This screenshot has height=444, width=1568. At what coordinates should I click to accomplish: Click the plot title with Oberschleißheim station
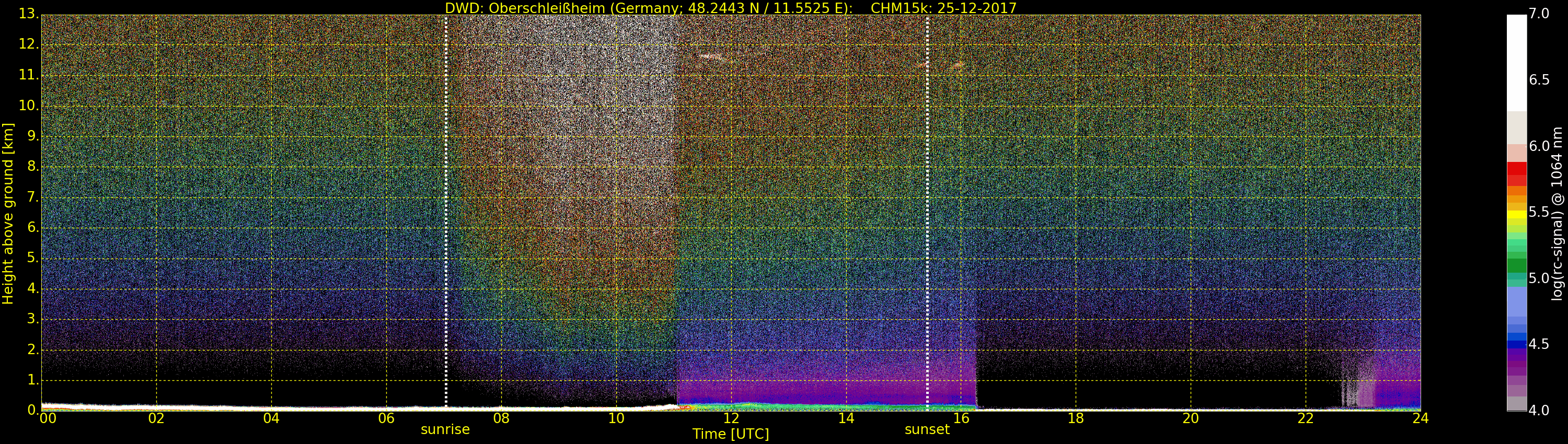pyautogui.click(x=731, y=8)
